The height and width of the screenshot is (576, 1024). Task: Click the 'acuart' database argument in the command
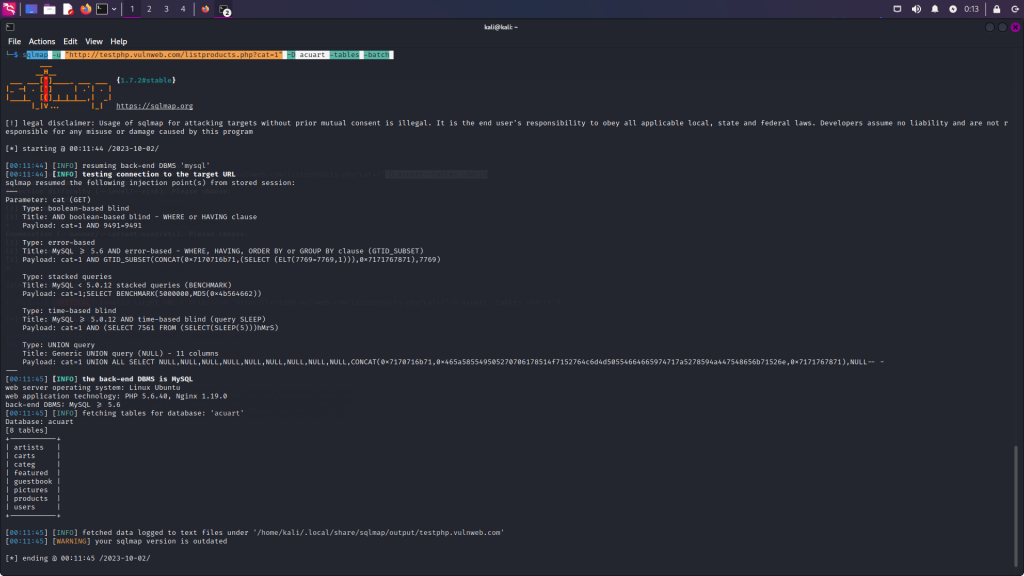(312, 55)
